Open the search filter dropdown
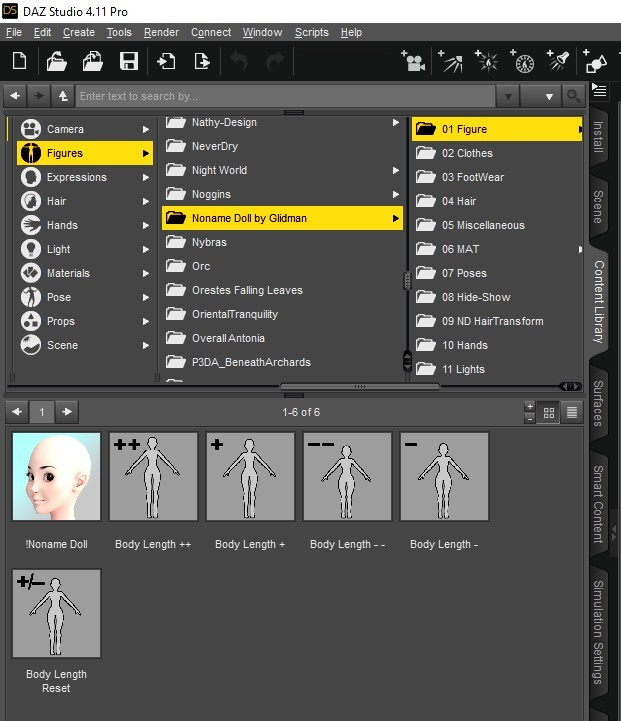 pyautogui.click(x=541, y=97)
